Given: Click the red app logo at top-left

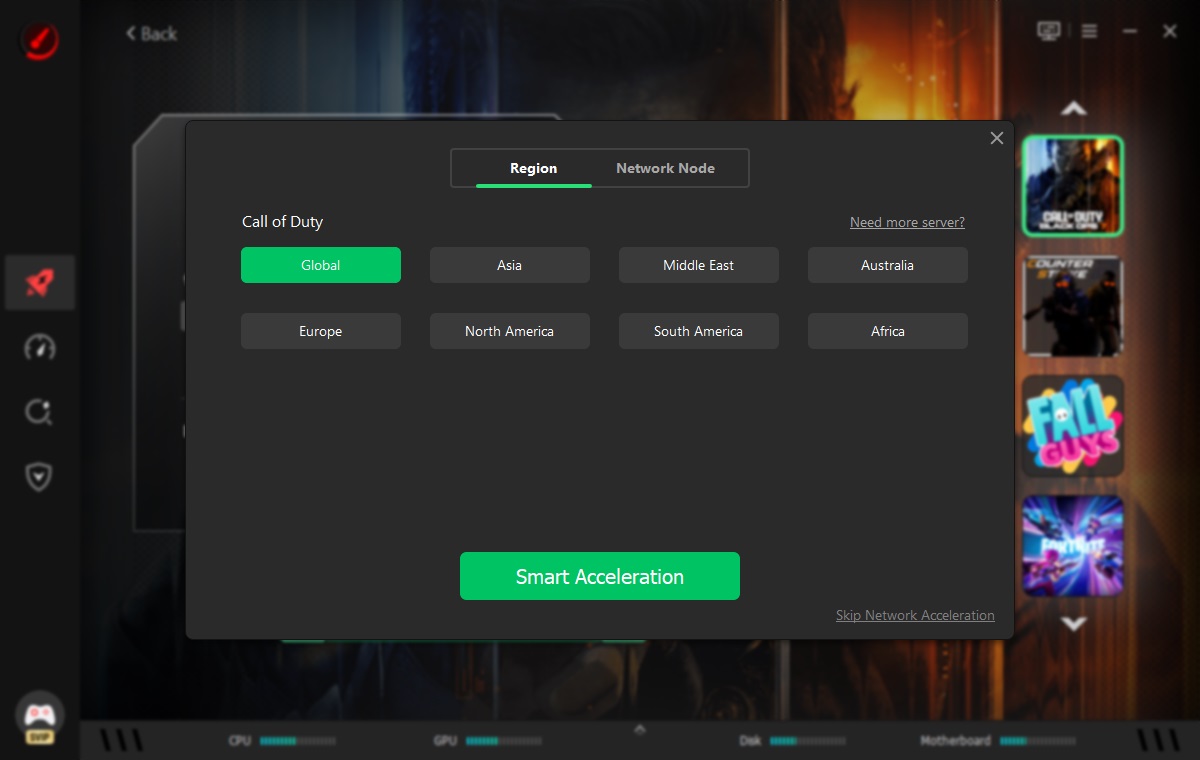Looking at the screenshot, I should pyautogui.click(x=39, y=41).
